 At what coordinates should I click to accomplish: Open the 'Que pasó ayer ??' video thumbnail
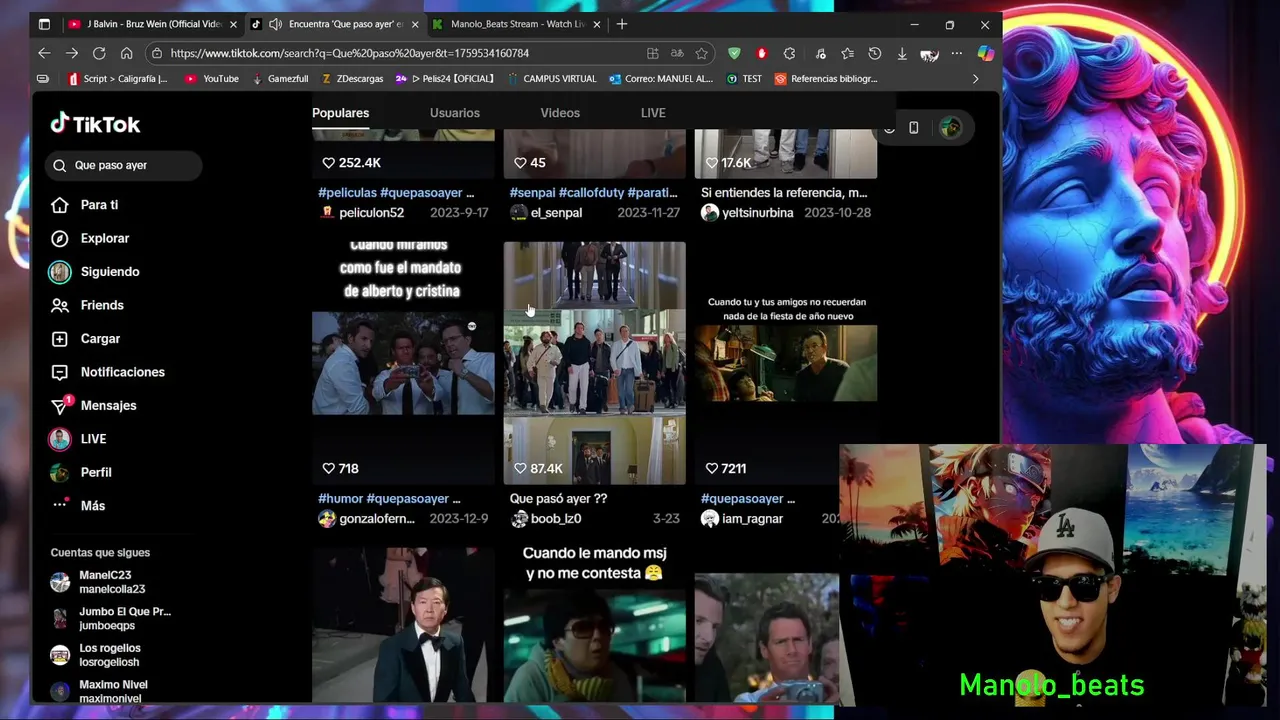[x=595, y=363]
